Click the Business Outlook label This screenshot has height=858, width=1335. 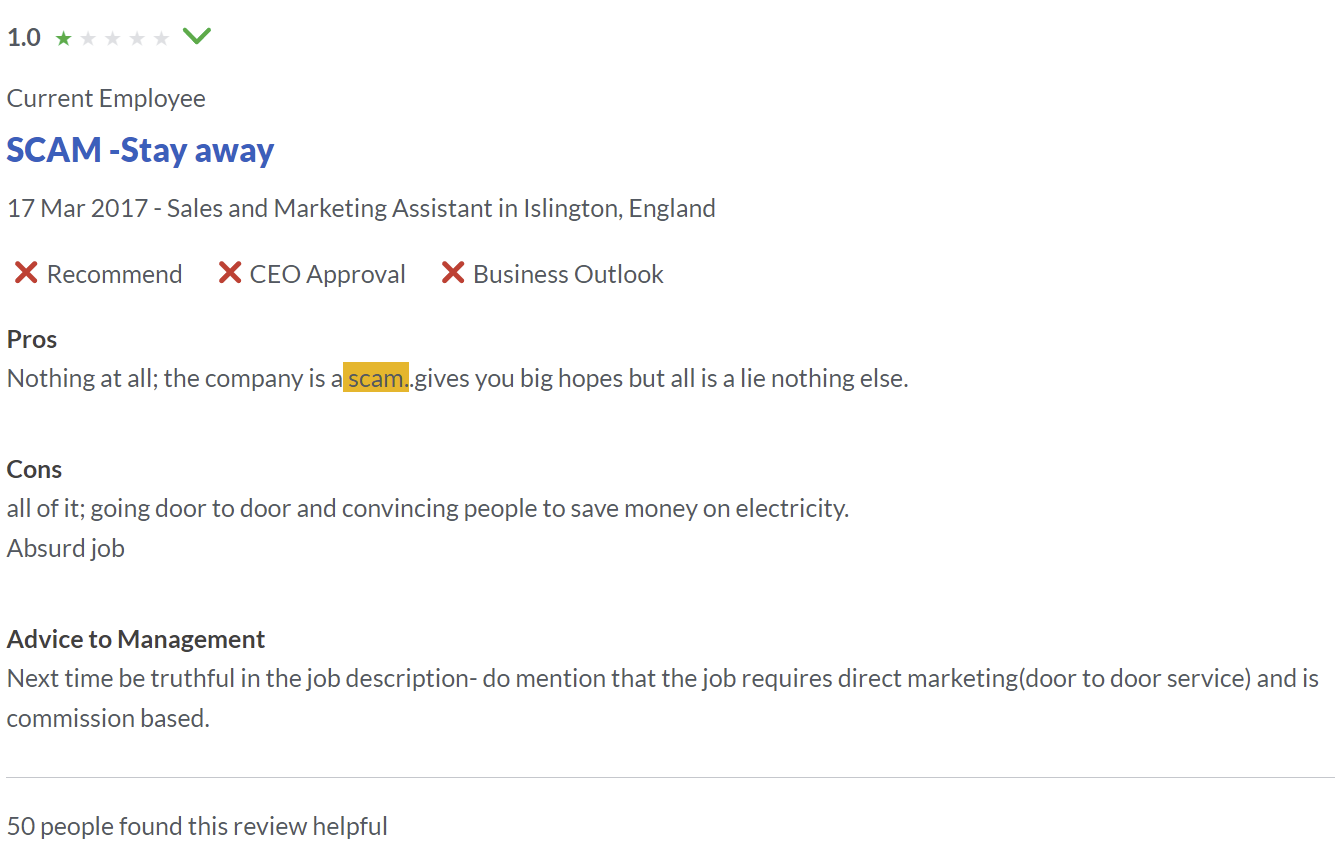click(x=568, y=274)
